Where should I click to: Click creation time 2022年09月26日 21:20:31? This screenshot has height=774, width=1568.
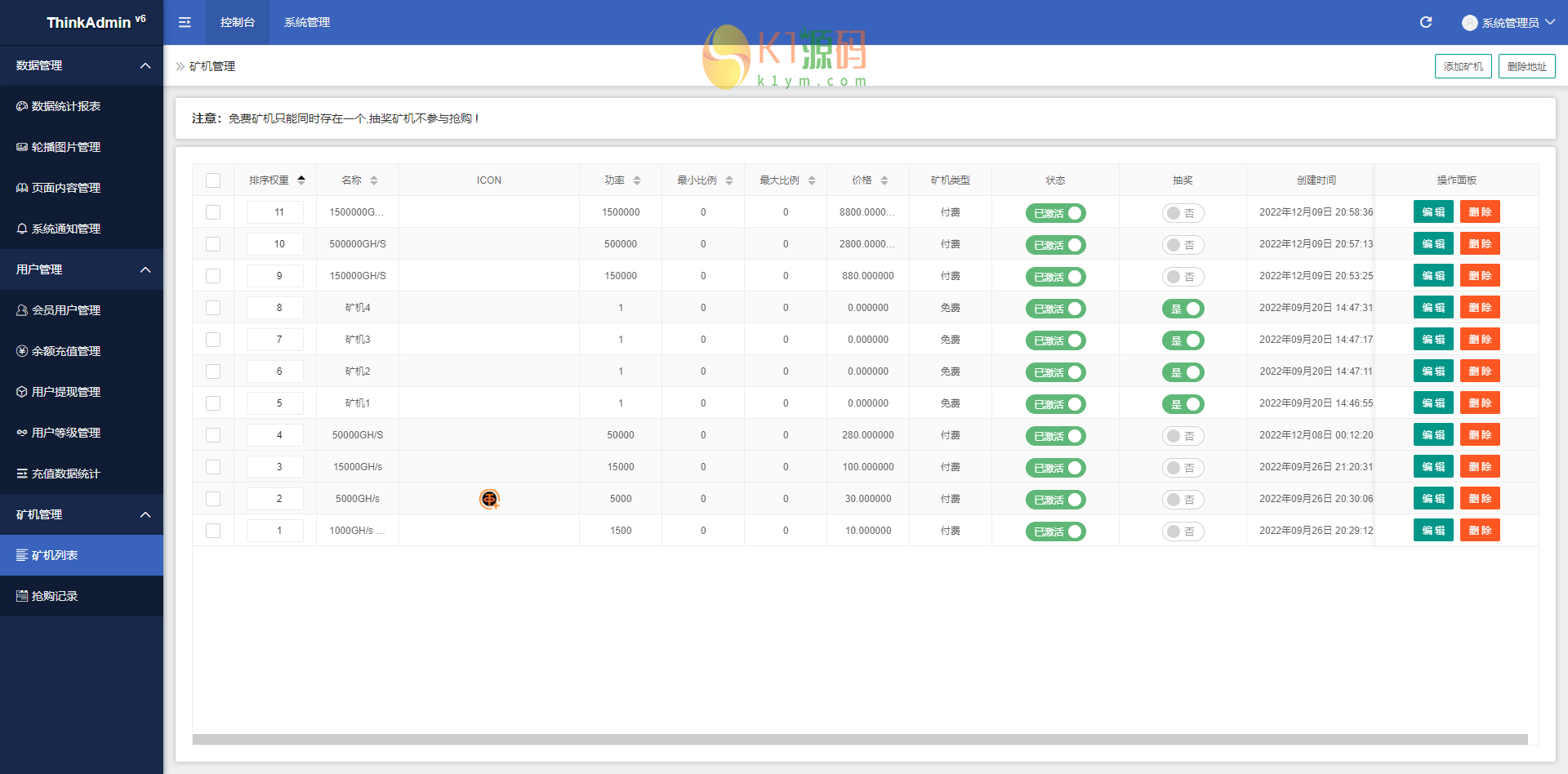[x=1316, y=467]
